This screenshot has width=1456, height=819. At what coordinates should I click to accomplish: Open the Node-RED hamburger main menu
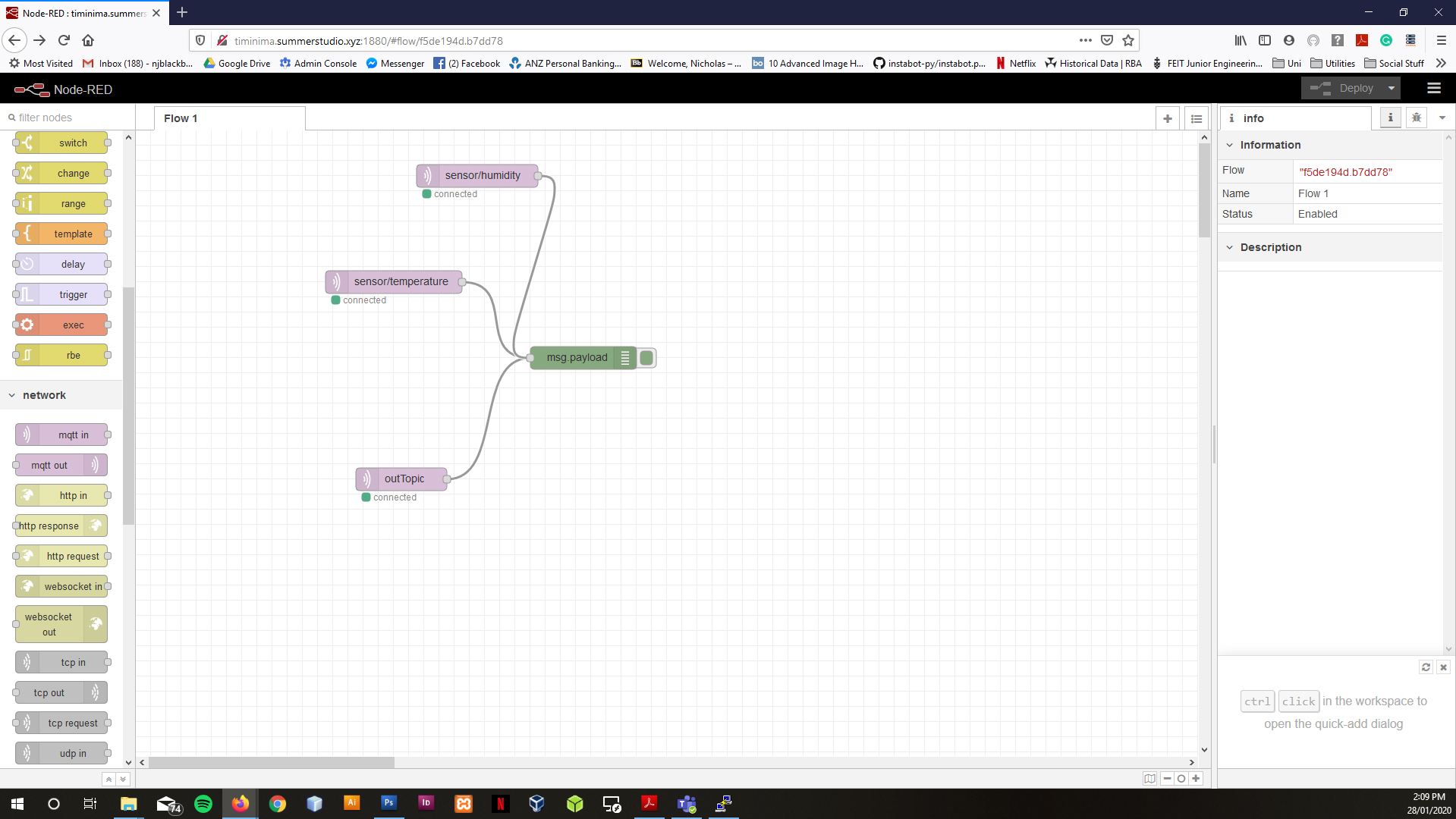1433,89
